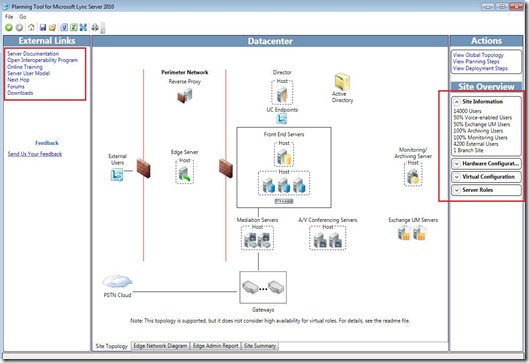The image size is (529, 363).
Task: Click the green Back navigation icon
Action: pos(9,28)
